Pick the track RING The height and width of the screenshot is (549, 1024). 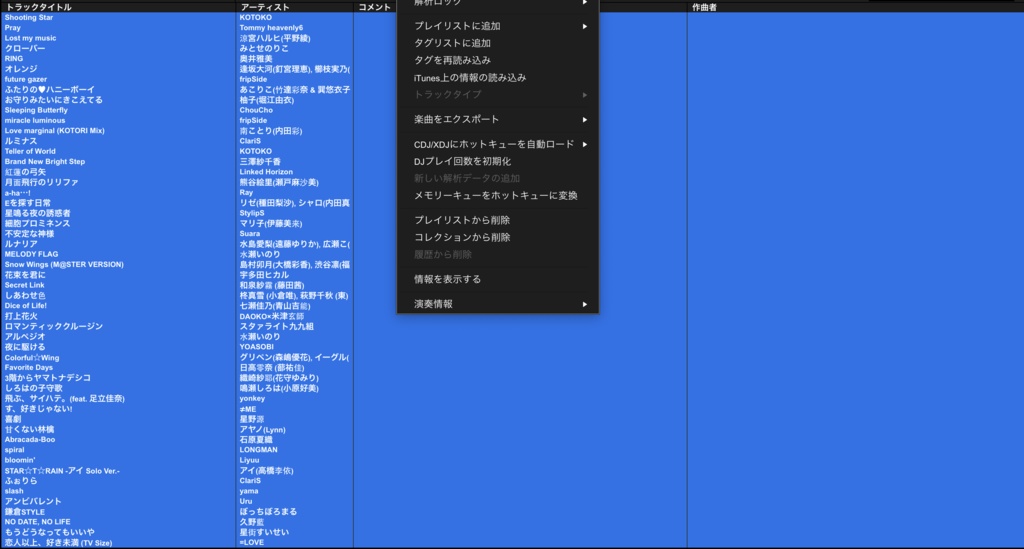pos(14,59)
